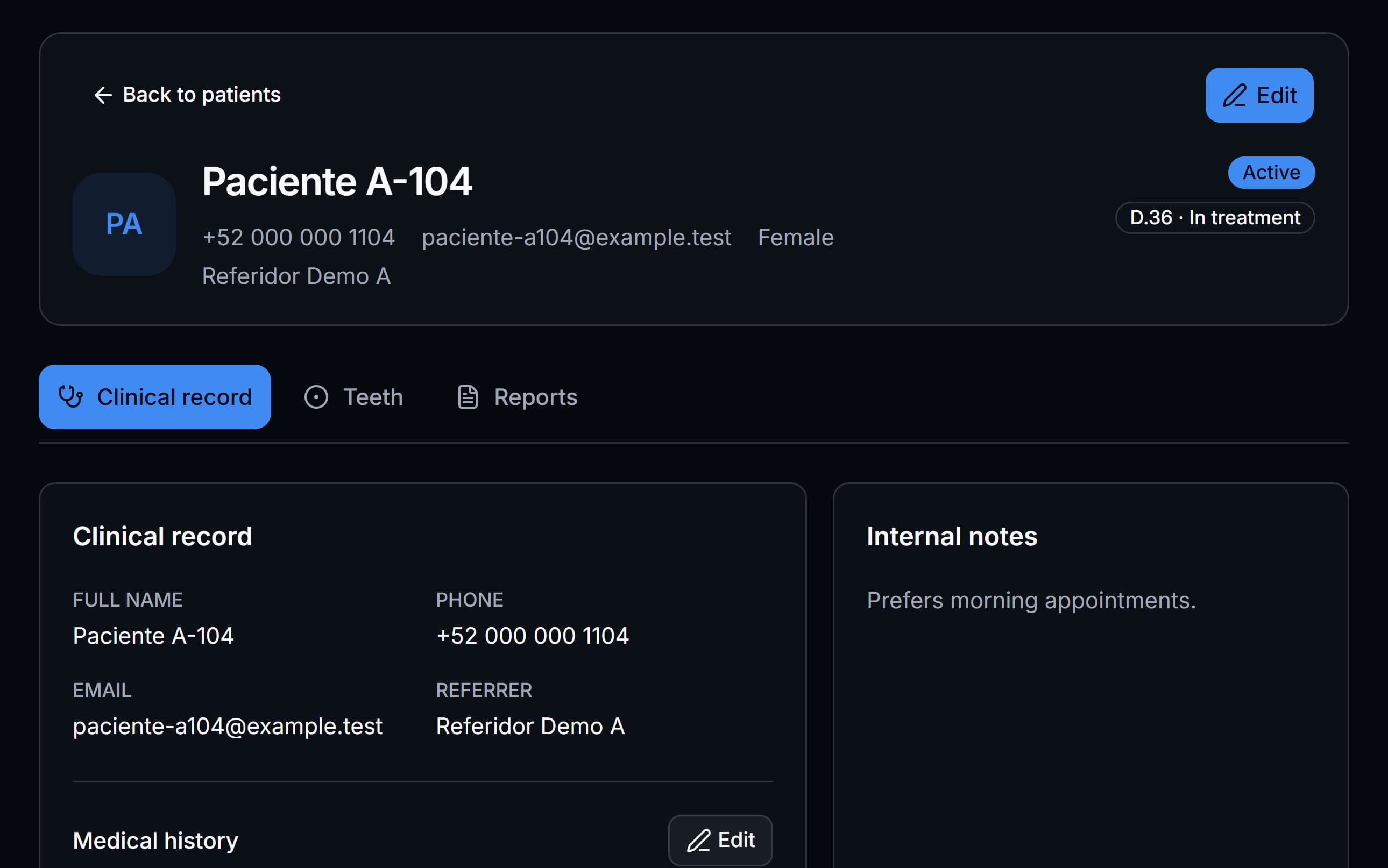Click the Female gender text
This screenshot has height=868, width=1388.
point(795,237)
